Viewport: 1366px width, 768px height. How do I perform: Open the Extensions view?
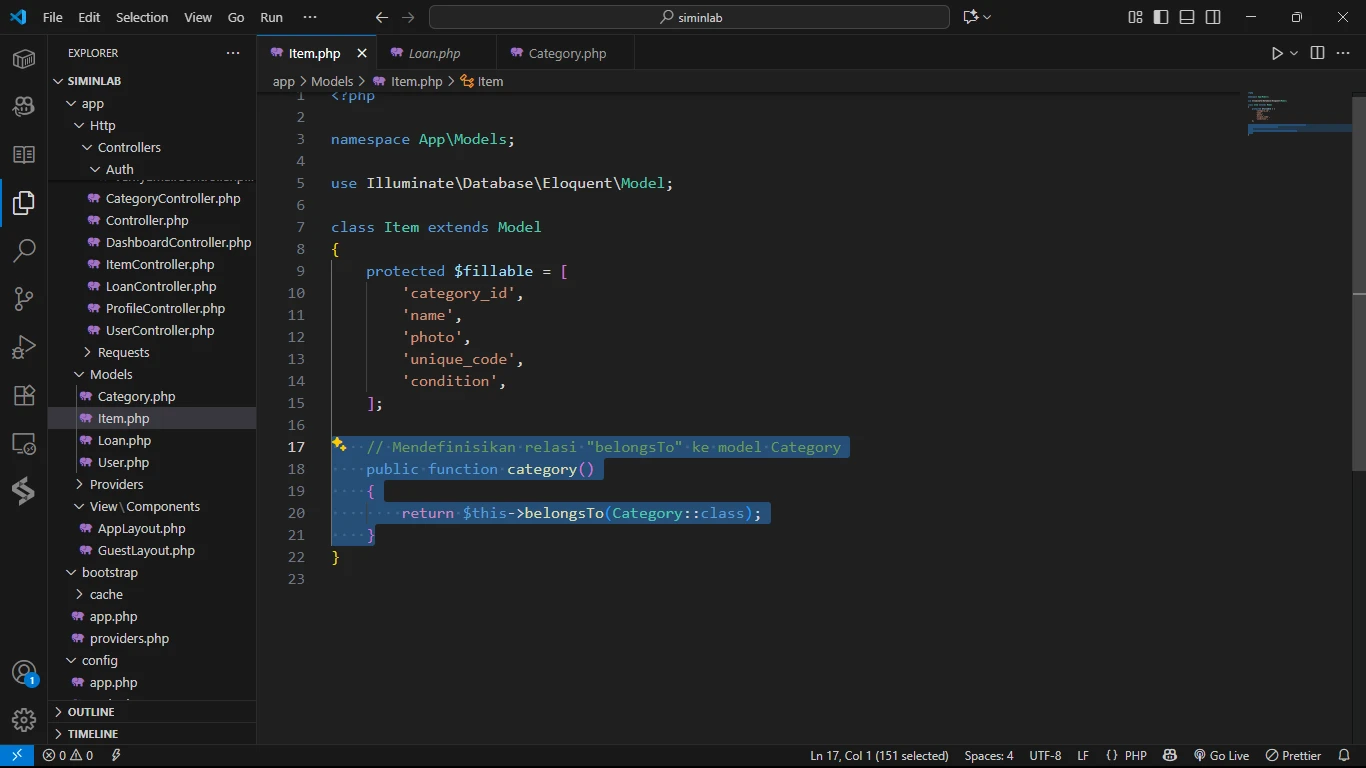[x=24, y=395]
